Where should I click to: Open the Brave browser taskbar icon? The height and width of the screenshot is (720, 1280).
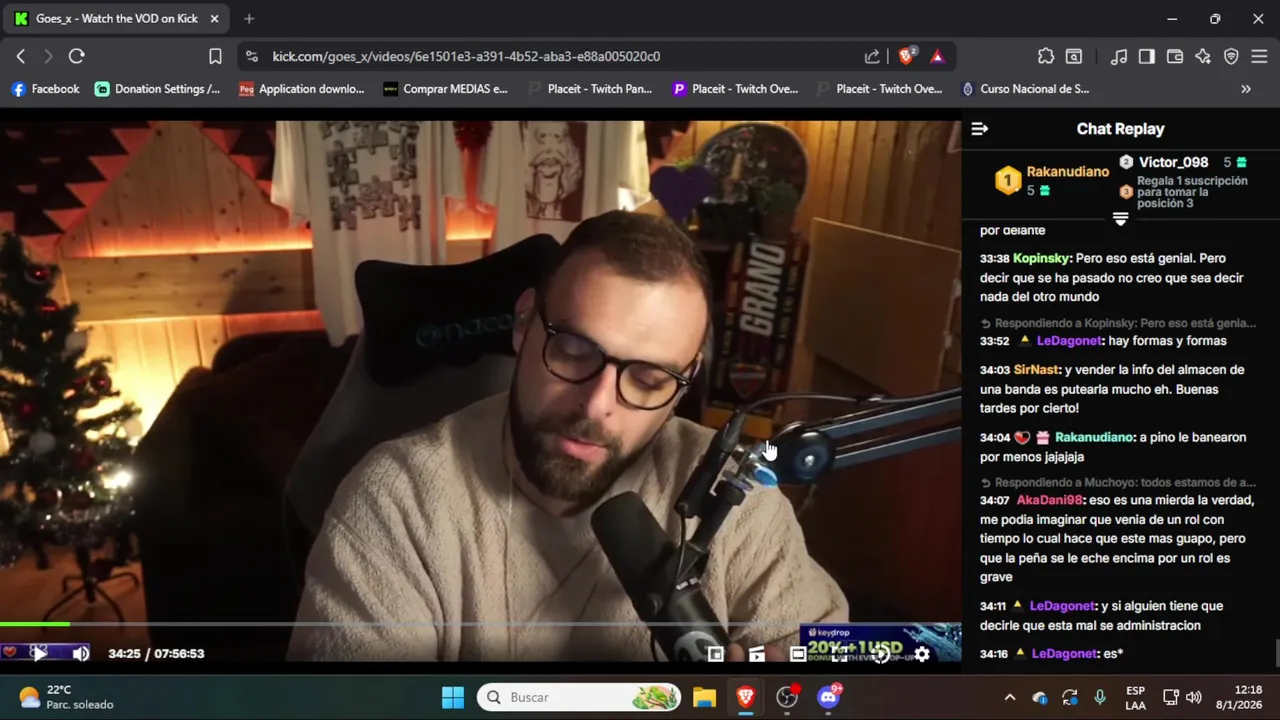[745, 697]
